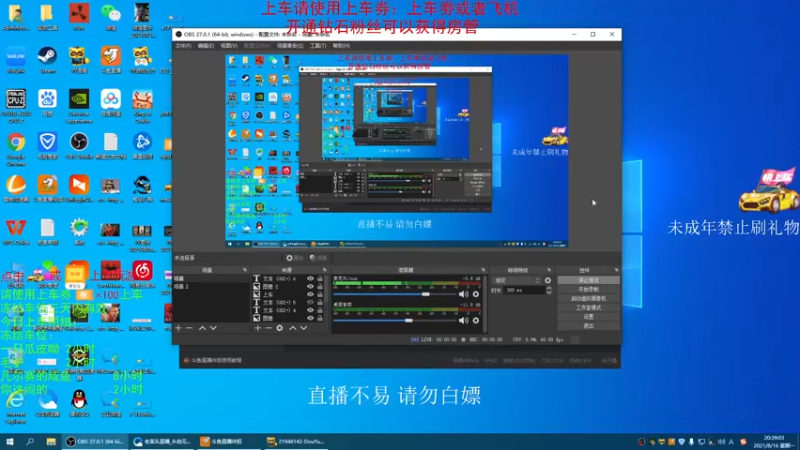The height and width of the screenshot is (450, 800).
Task: Open the WeChat desktop icon
Action: [x=111, y=17]
